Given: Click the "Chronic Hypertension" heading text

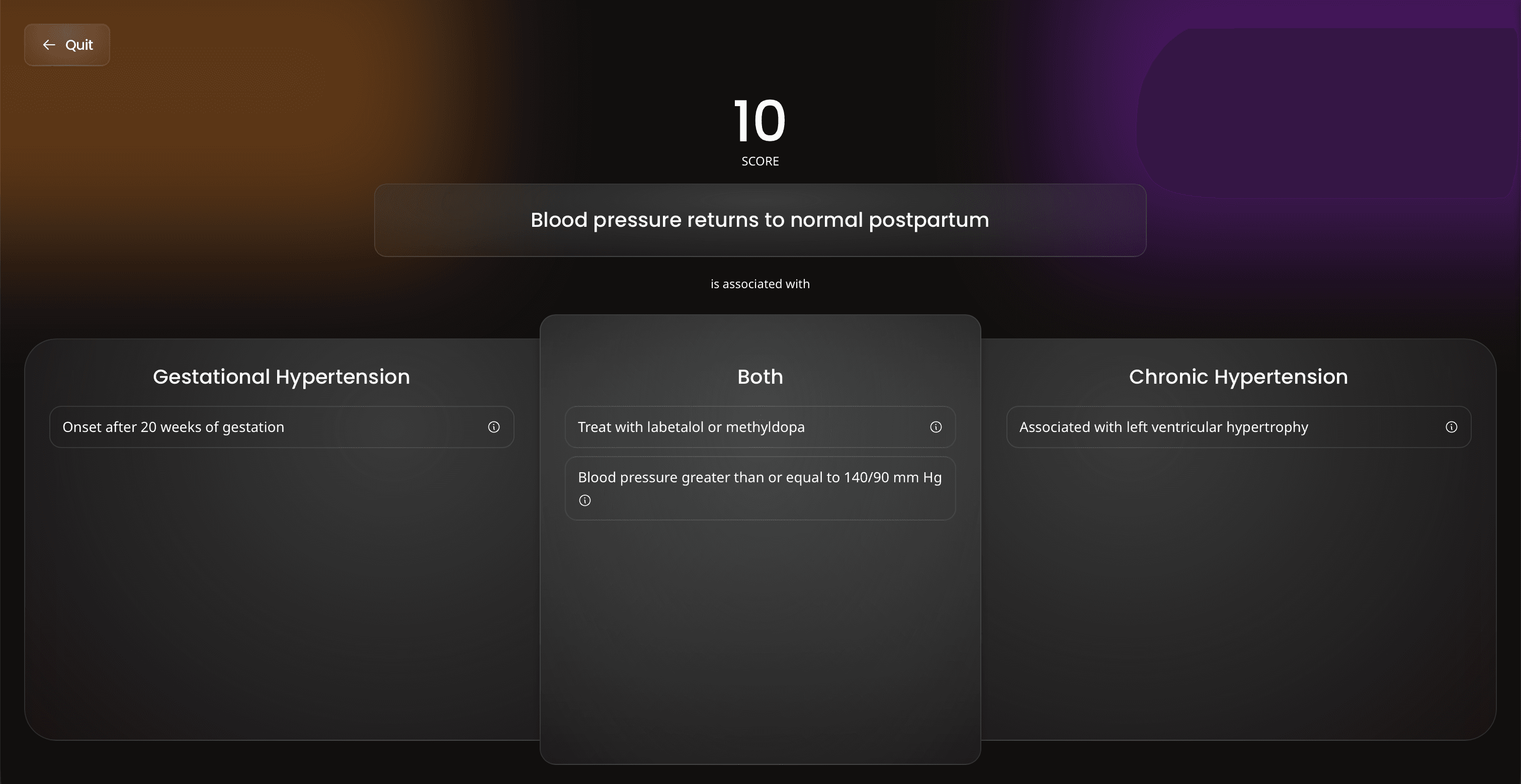Looking at the screenshot, I should [1238, 377].
